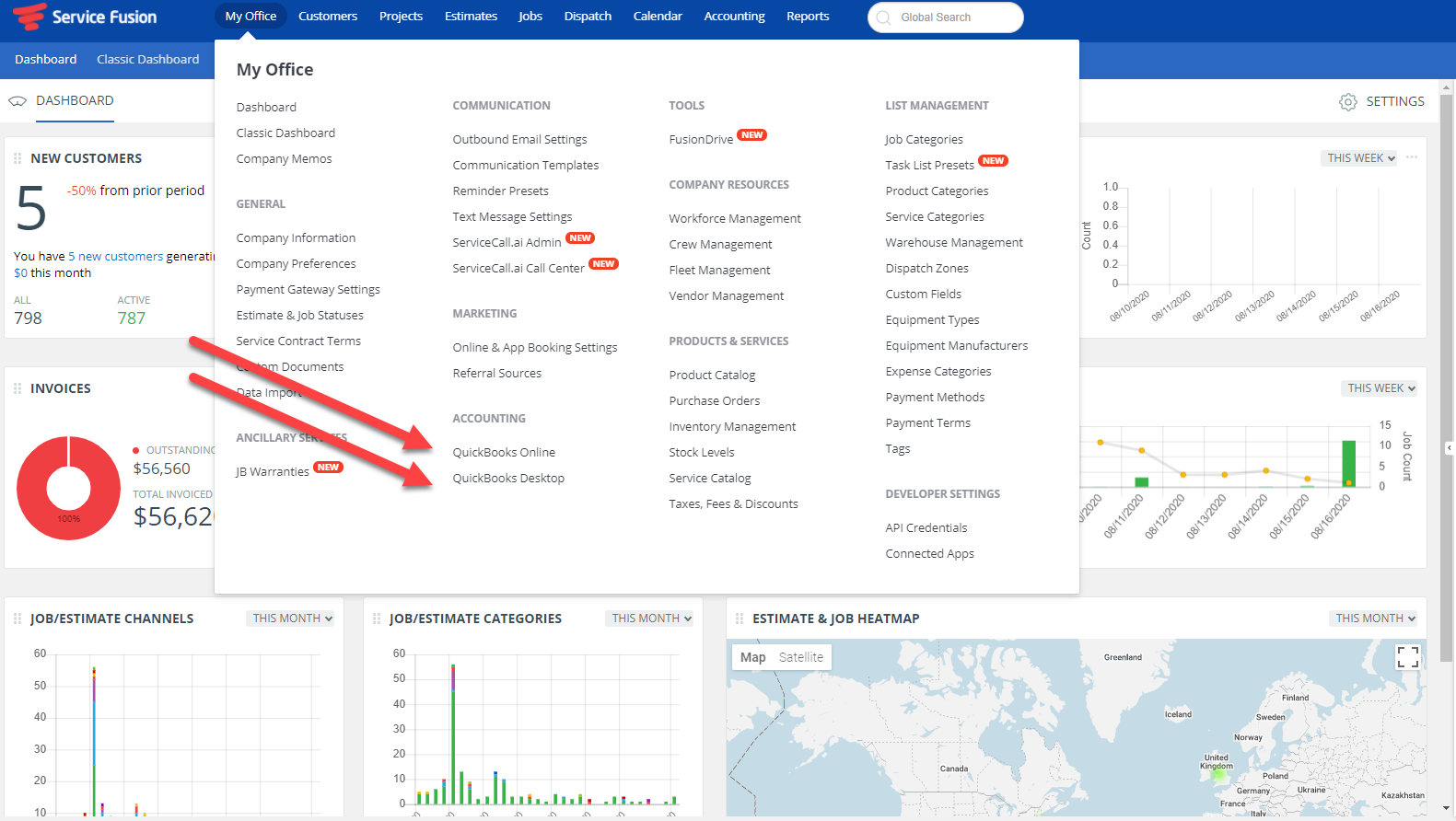Open the job count THIS WEEK dropdown
The width and height of the screenshot is (1456, 821).
pos(1380,388)
